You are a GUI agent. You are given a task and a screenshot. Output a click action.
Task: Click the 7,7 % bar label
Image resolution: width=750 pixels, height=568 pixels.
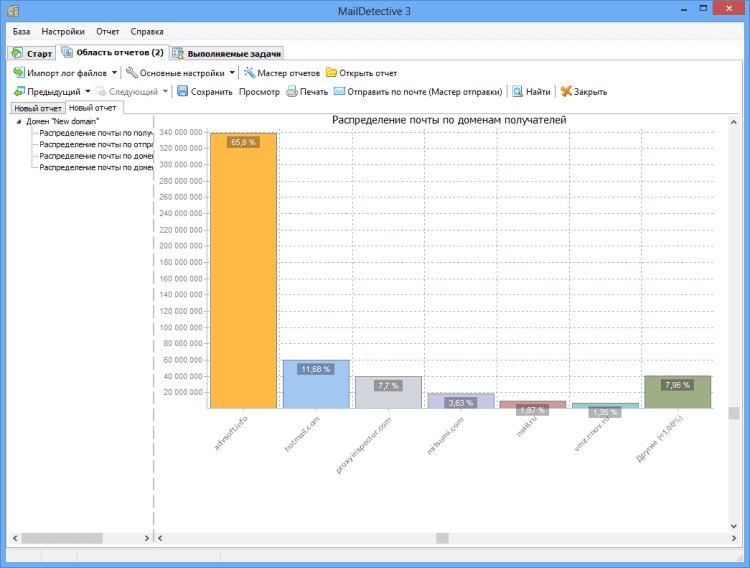click(388, 386)
